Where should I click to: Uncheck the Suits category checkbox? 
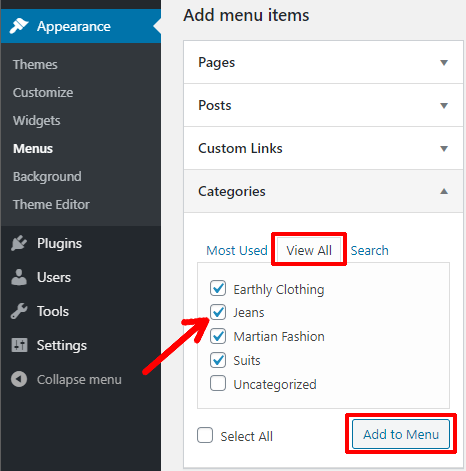218,360
